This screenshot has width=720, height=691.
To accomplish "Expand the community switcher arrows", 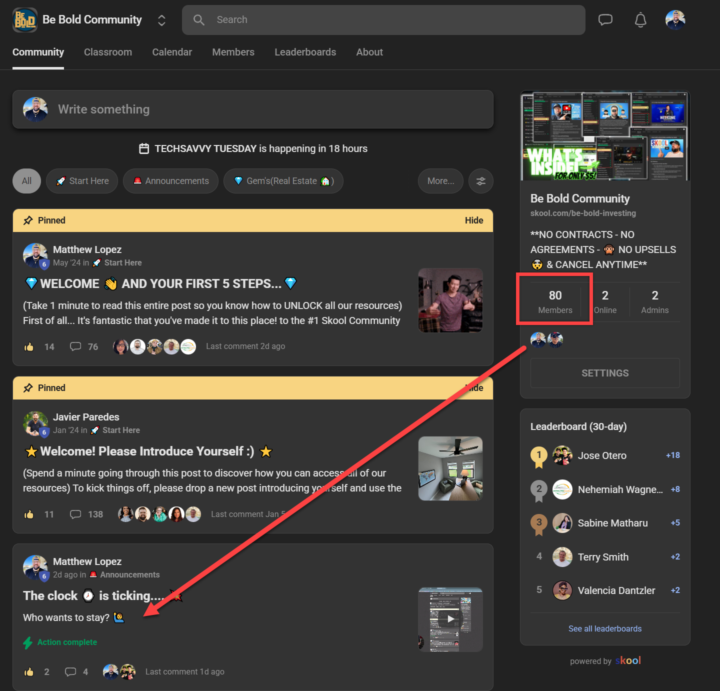I will tap(161, 20).
